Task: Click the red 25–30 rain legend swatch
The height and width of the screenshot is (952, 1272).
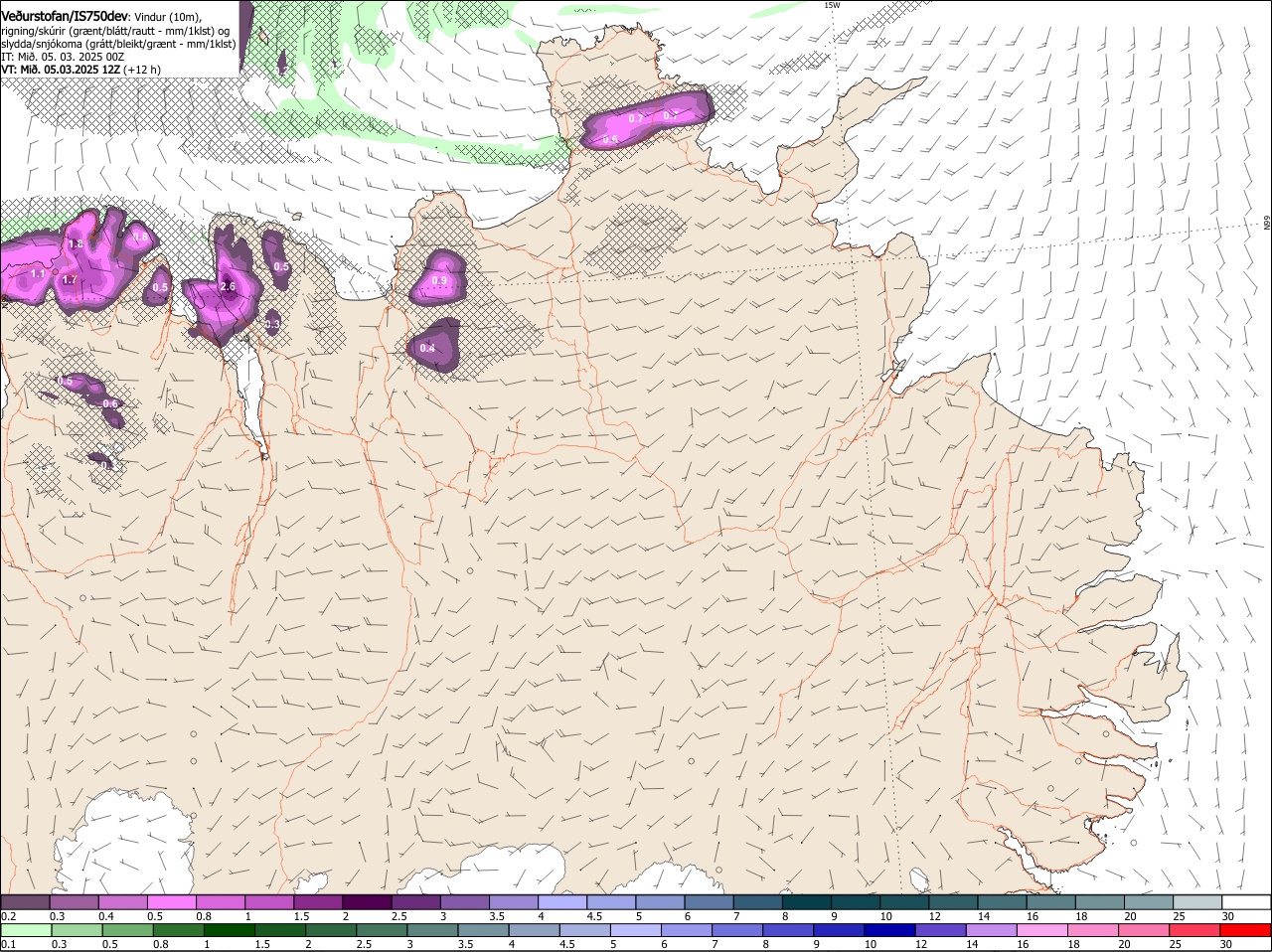Action: click(1195, 930)
